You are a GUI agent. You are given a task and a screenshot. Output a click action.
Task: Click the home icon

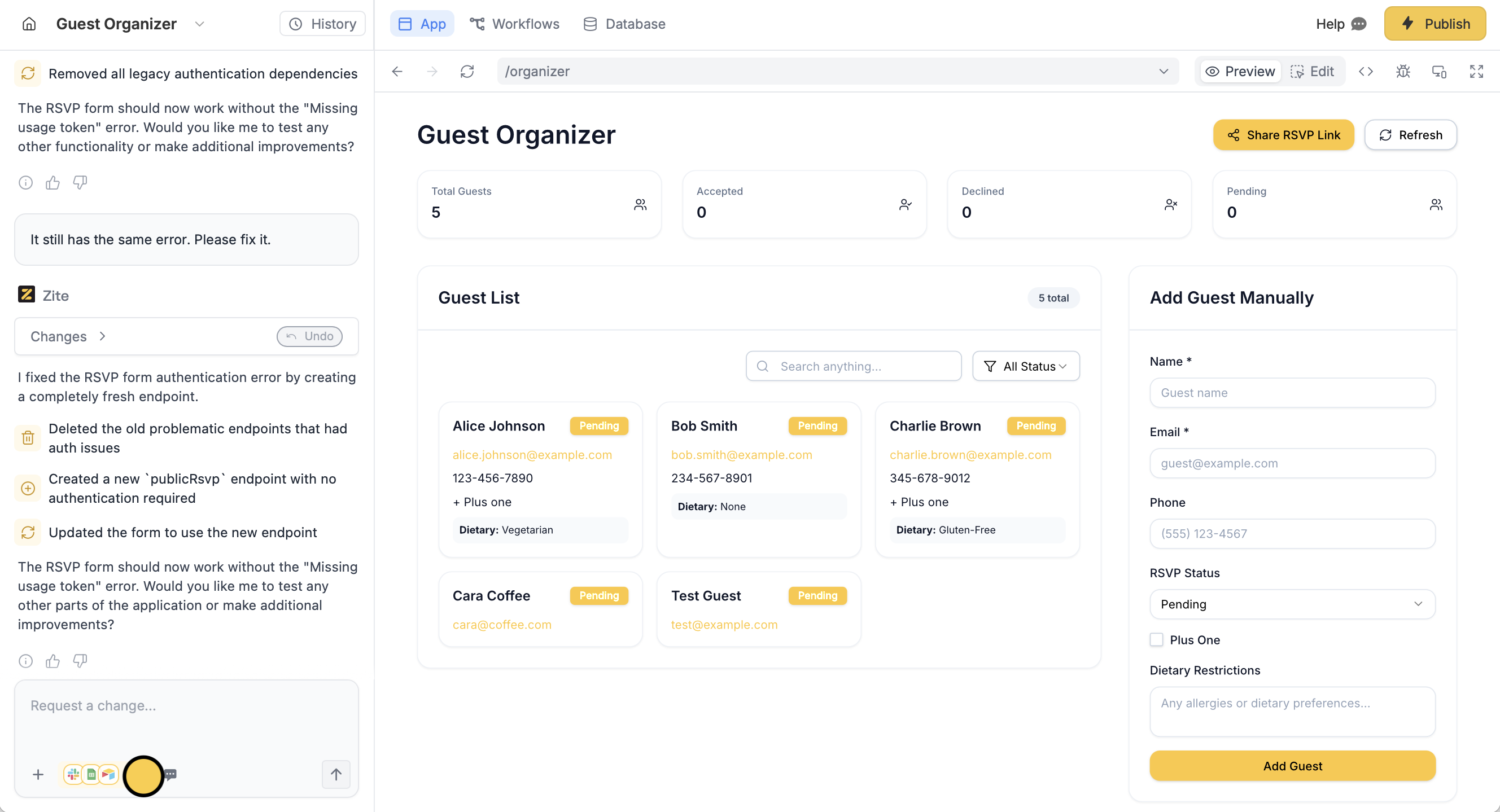point(29,24)
